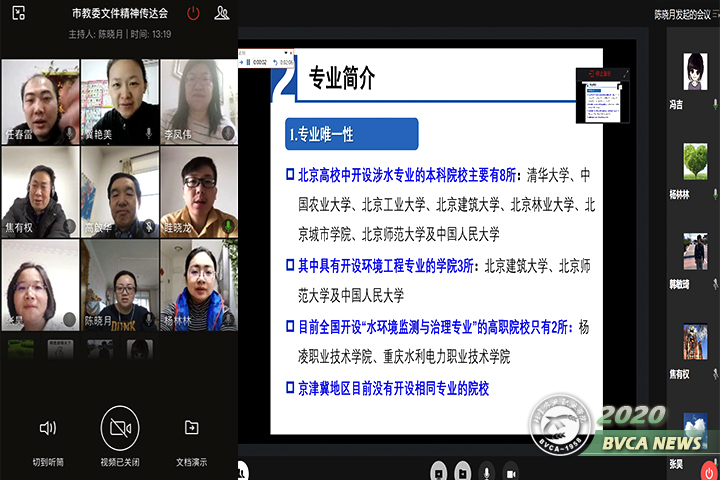Viewport: 720px width, 480px height.
Task: Toggle green microphone on 眭晓龙's video tile
Action: pos(228,227)
